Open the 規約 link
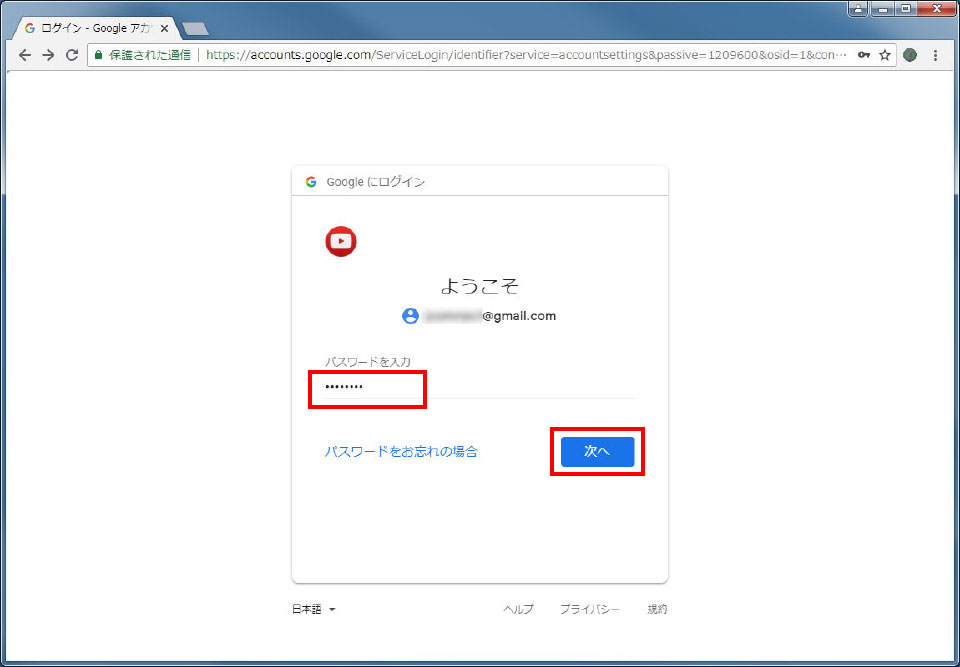The image size is (960, 667). [658, 609]
